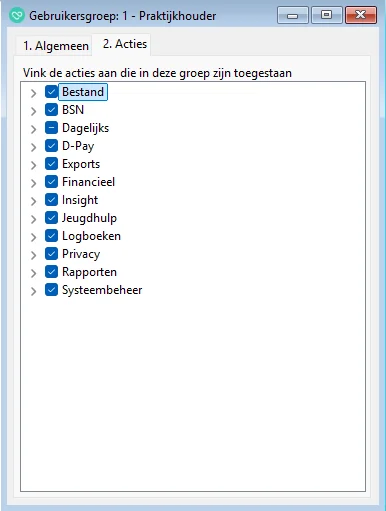
Task: Select the Privacy tree item label
Action: coord(81,254)
